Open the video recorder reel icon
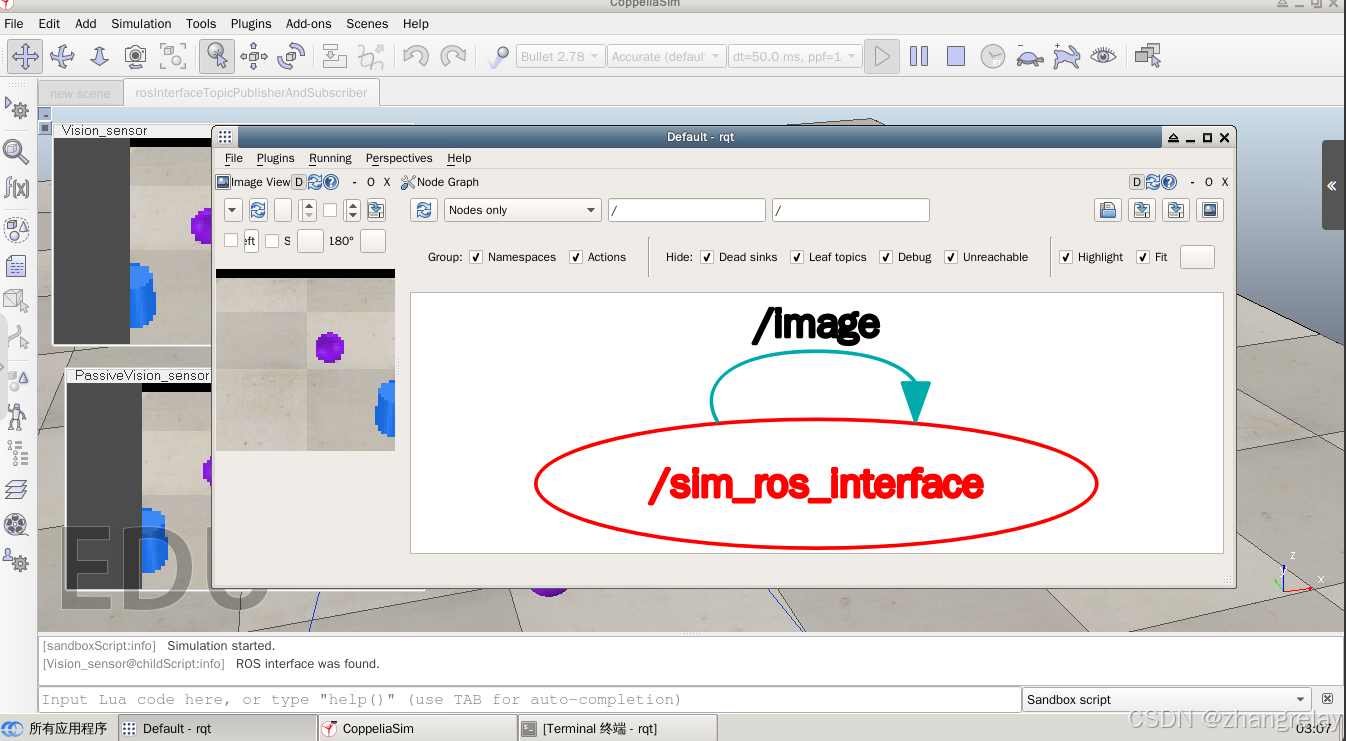The width and height of the screenshot is (1346, 741). (16, 523)
